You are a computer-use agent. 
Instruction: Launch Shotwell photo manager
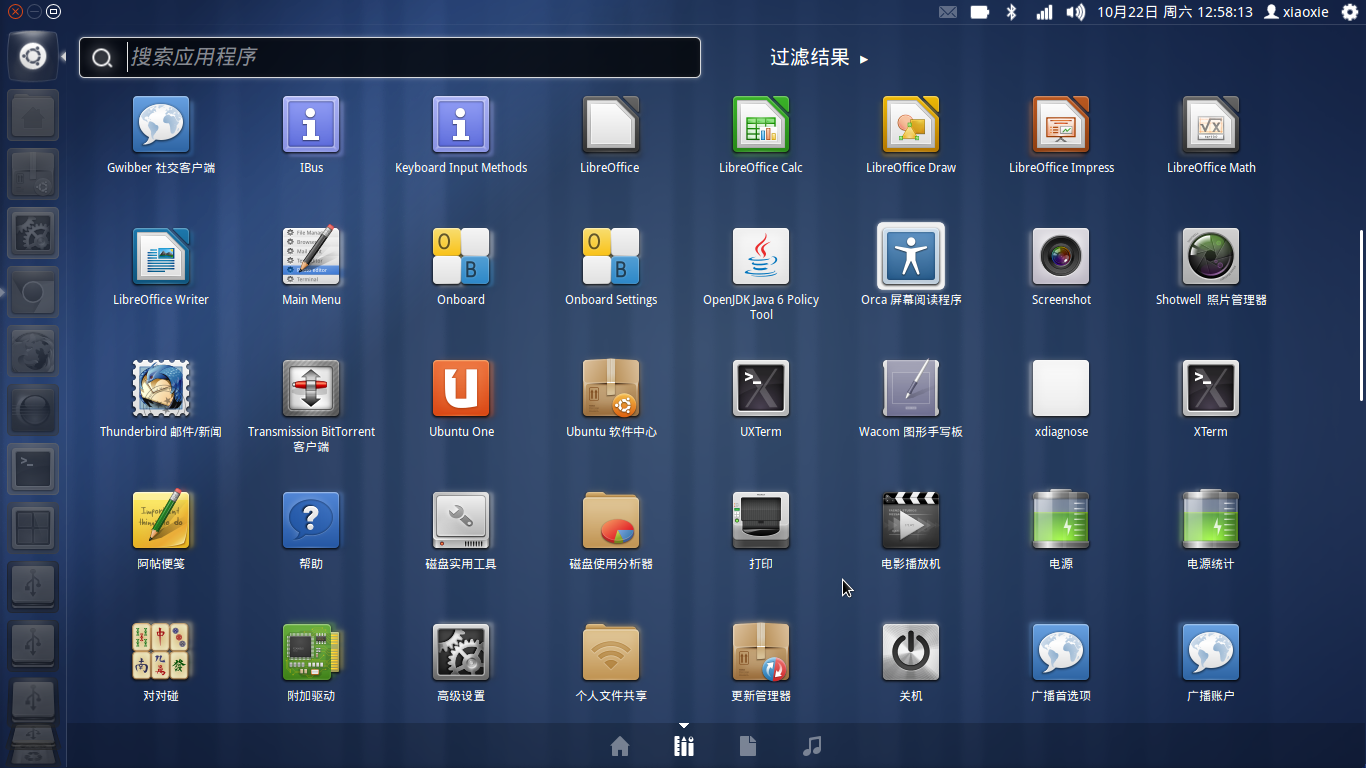click(x=1211, y=257)
